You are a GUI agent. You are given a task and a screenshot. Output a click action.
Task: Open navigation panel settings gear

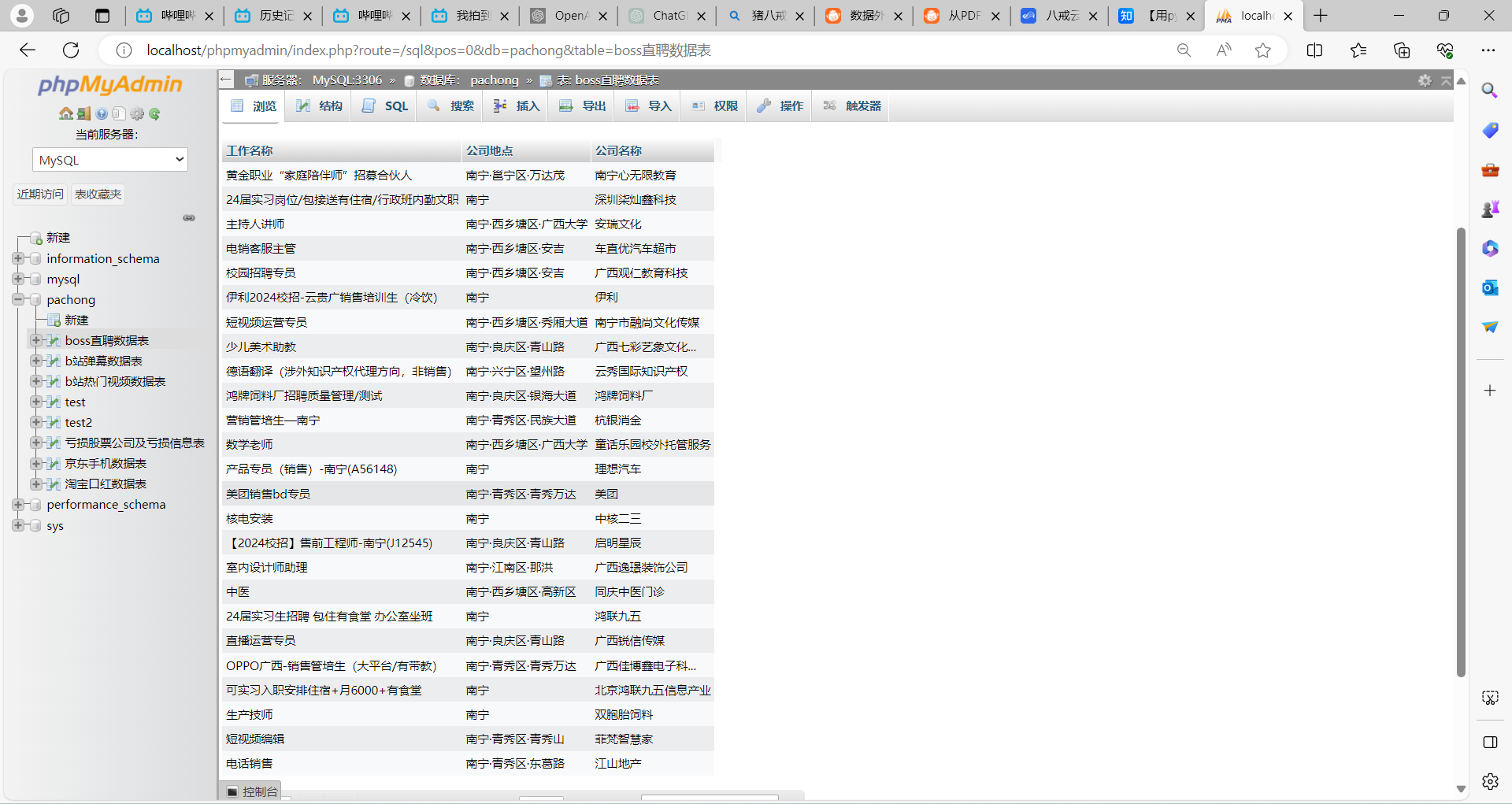point(137,114)
